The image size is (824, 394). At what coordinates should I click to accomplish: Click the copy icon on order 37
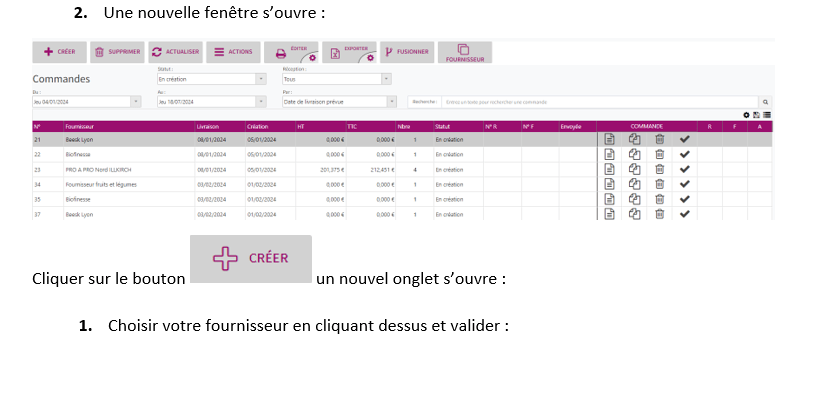[634, 214]
